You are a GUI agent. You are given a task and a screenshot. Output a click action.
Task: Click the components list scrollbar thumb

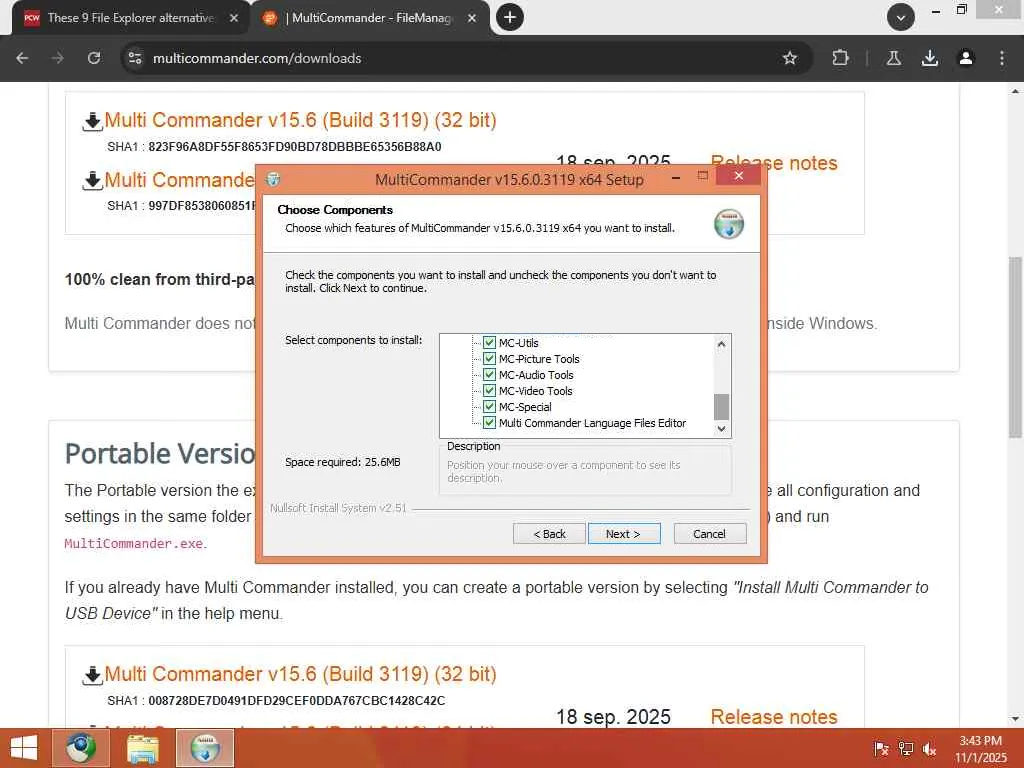tap(721, 407)
